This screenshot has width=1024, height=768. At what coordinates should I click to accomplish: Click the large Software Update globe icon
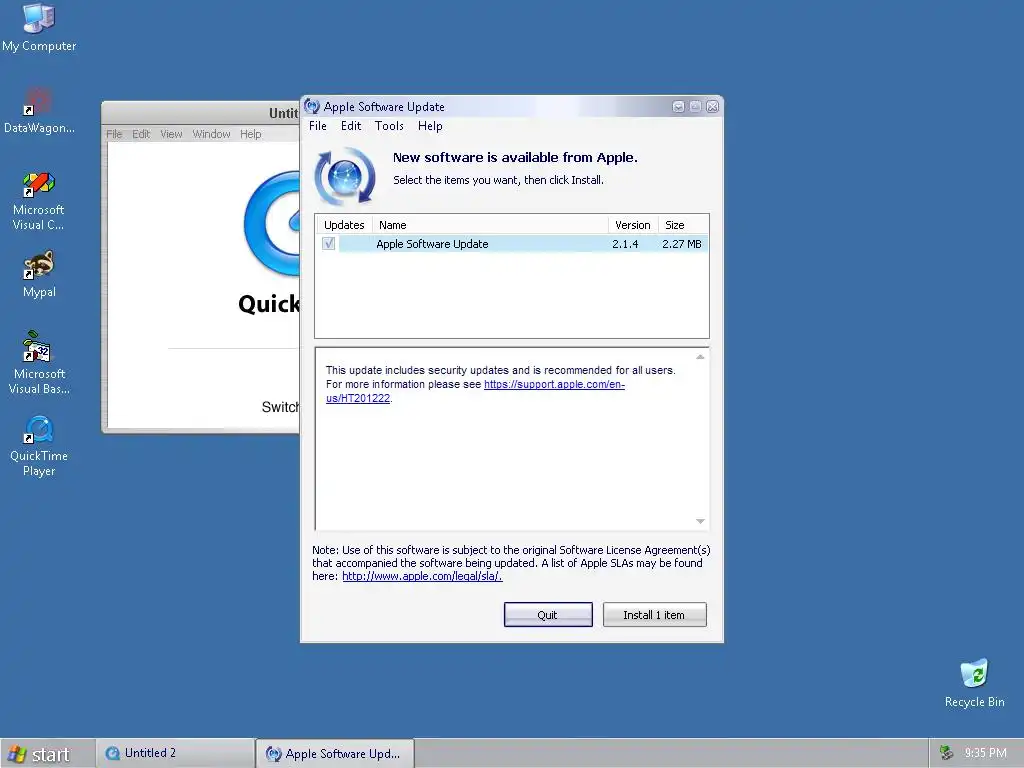(345, 176)
